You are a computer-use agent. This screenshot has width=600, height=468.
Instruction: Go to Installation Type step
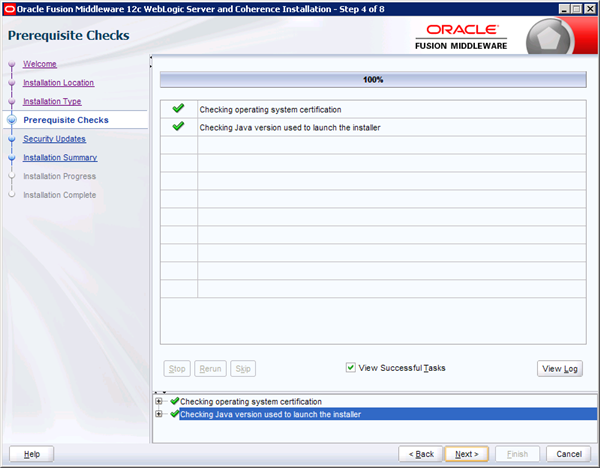click(52, 101)
